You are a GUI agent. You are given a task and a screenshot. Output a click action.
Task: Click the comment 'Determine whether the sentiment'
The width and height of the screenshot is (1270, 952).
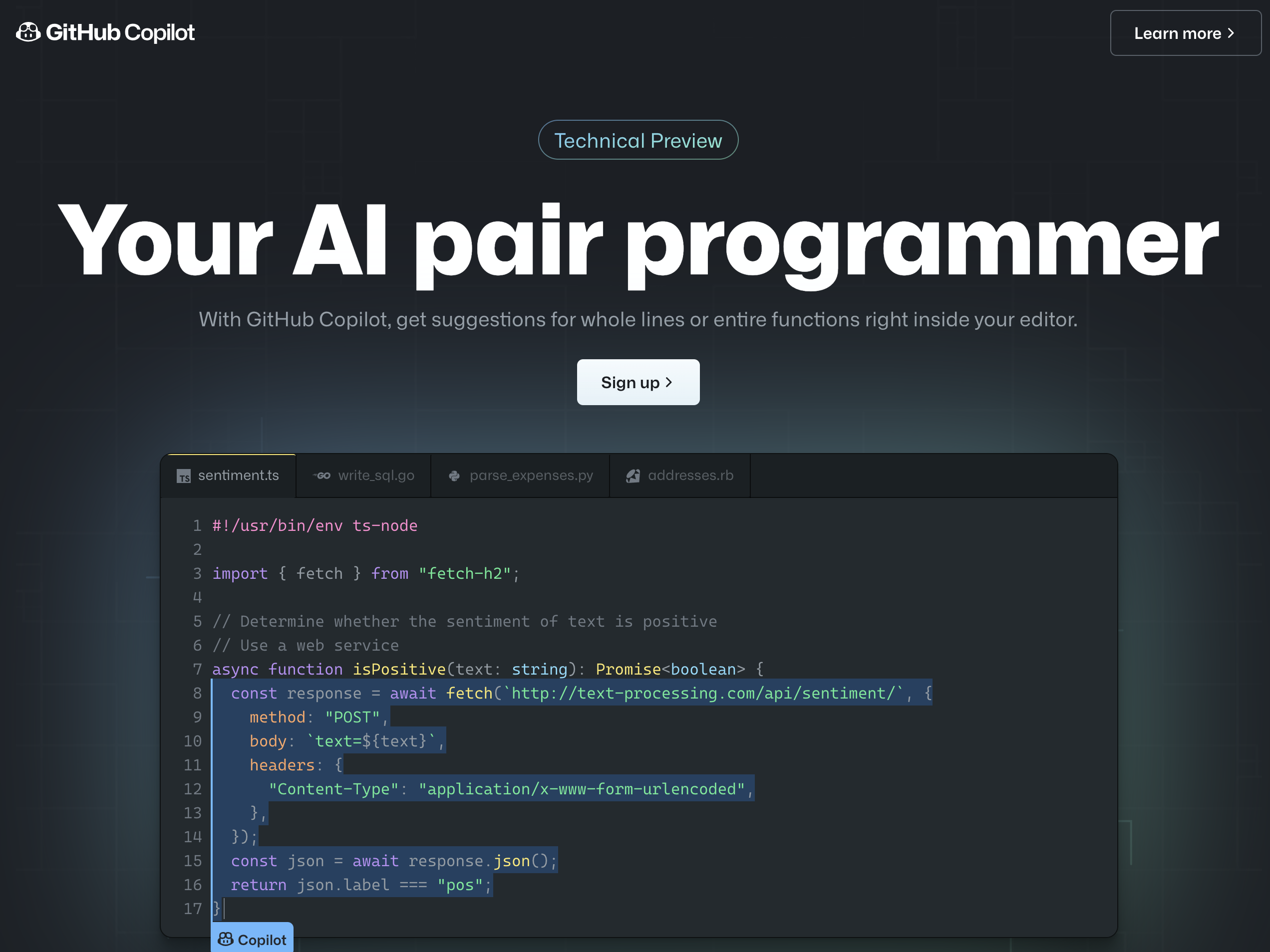tap(464, 622)
